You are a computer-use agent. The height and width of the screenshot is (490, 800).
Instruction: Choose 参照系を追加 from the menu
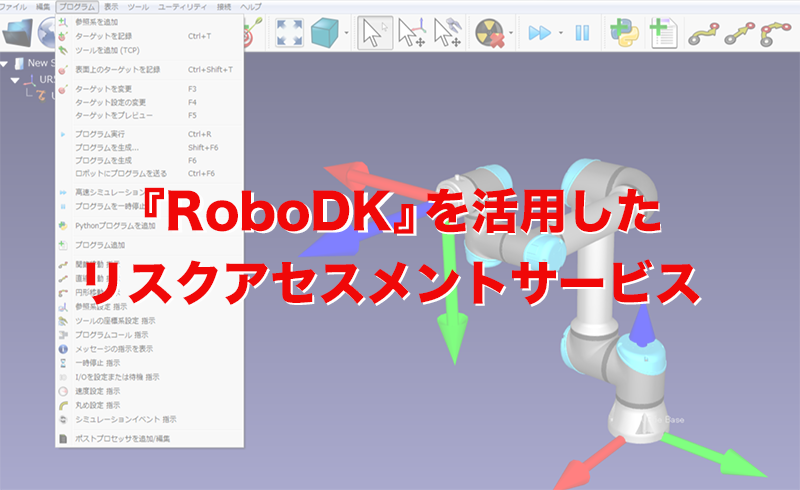point(149,22)
